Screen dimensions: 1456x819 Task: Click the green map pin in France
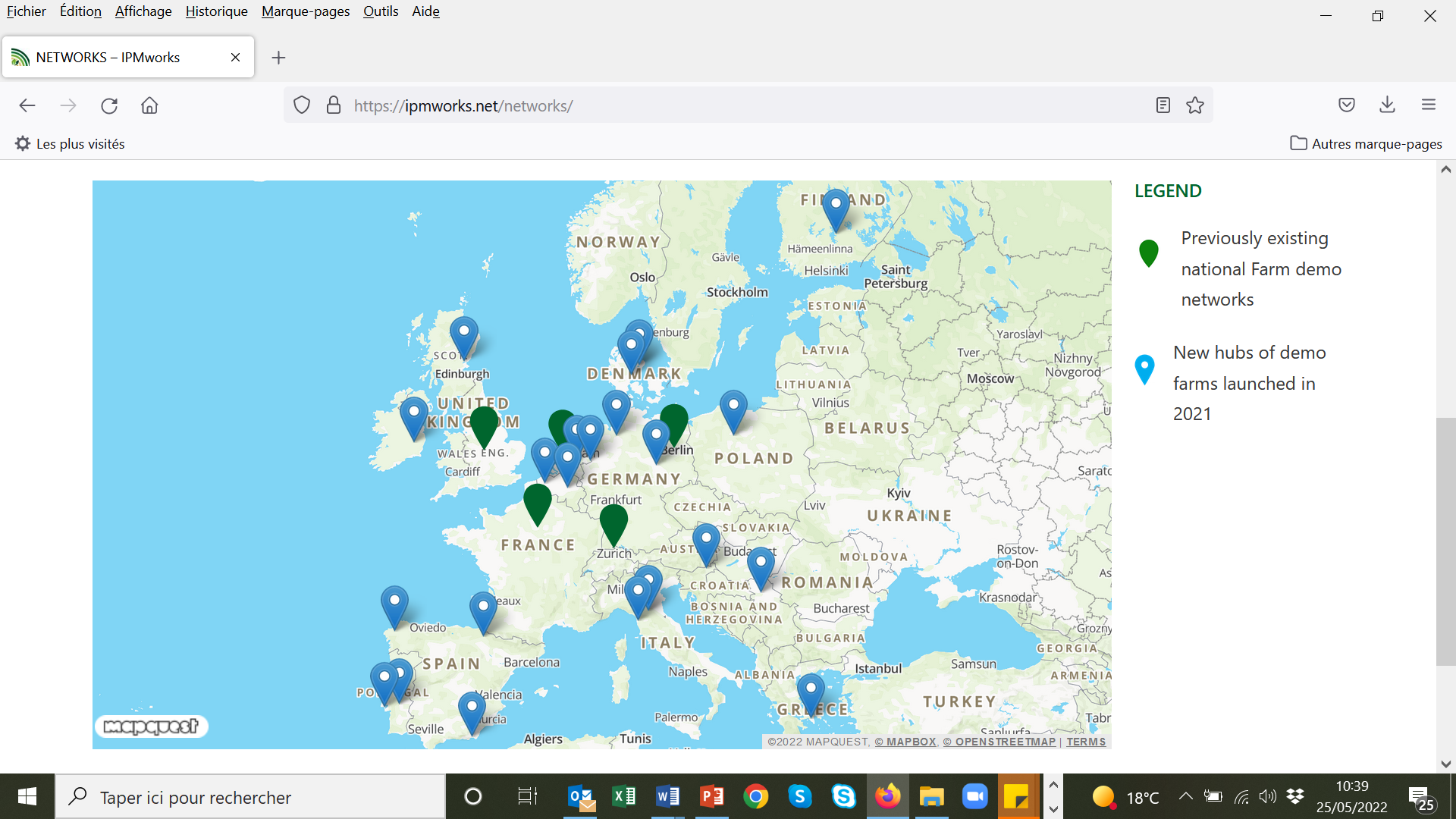(538, 501)
